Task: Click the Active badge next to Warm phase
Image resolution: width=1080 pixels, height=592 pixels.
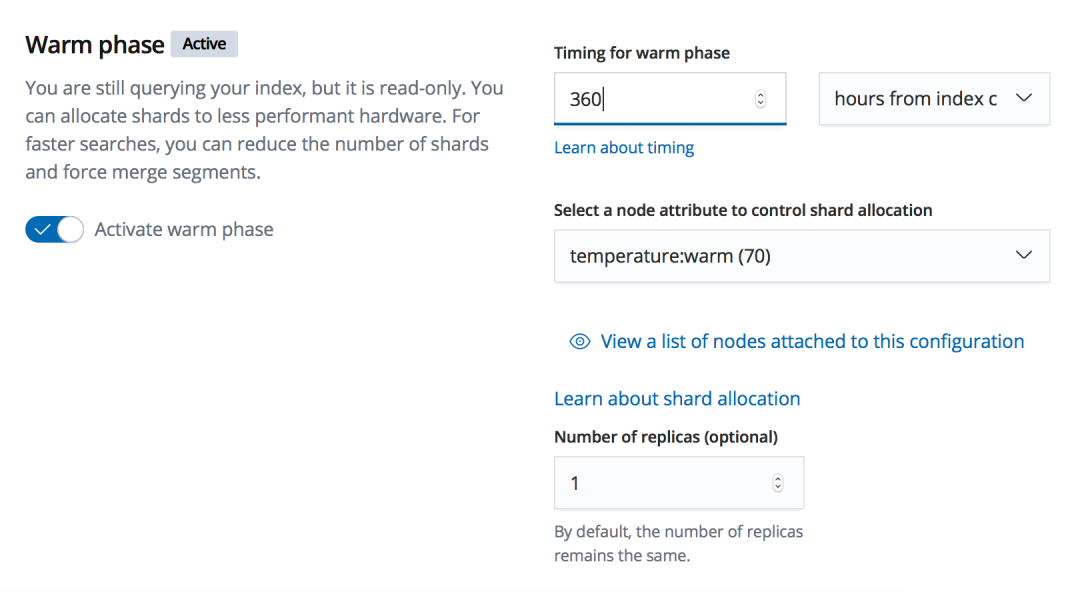Action: tap(204, 44)
